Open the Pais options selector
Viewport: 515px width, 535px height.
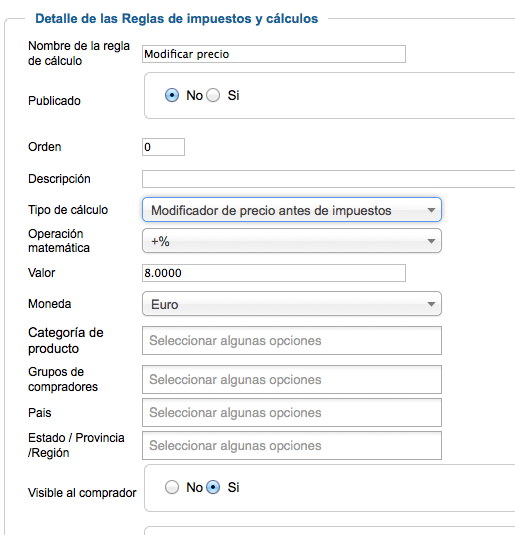pyautogui.click(x=292, y=413)
